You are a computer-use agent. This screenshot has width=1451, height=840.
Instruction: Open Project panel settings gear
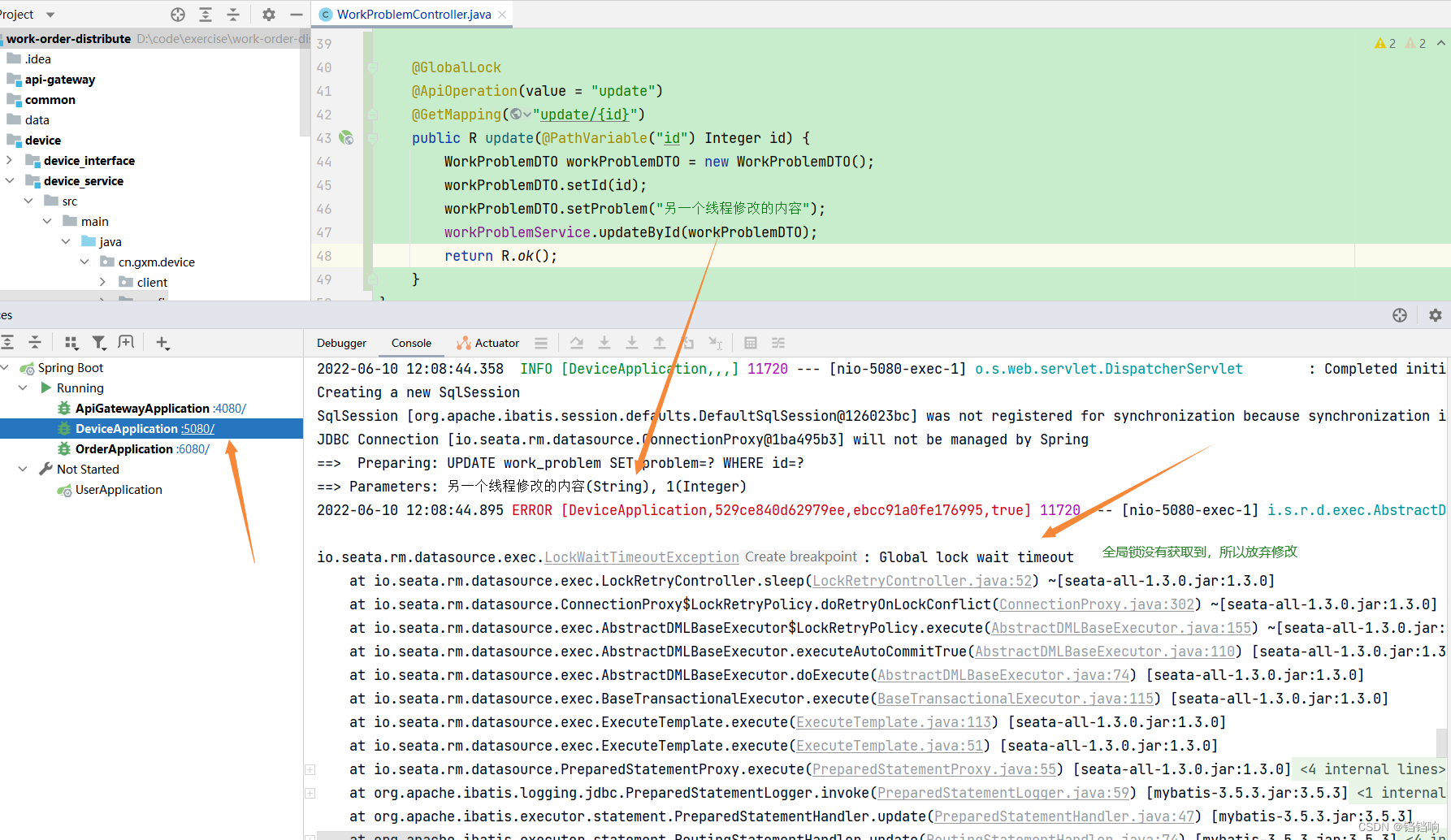269,15
